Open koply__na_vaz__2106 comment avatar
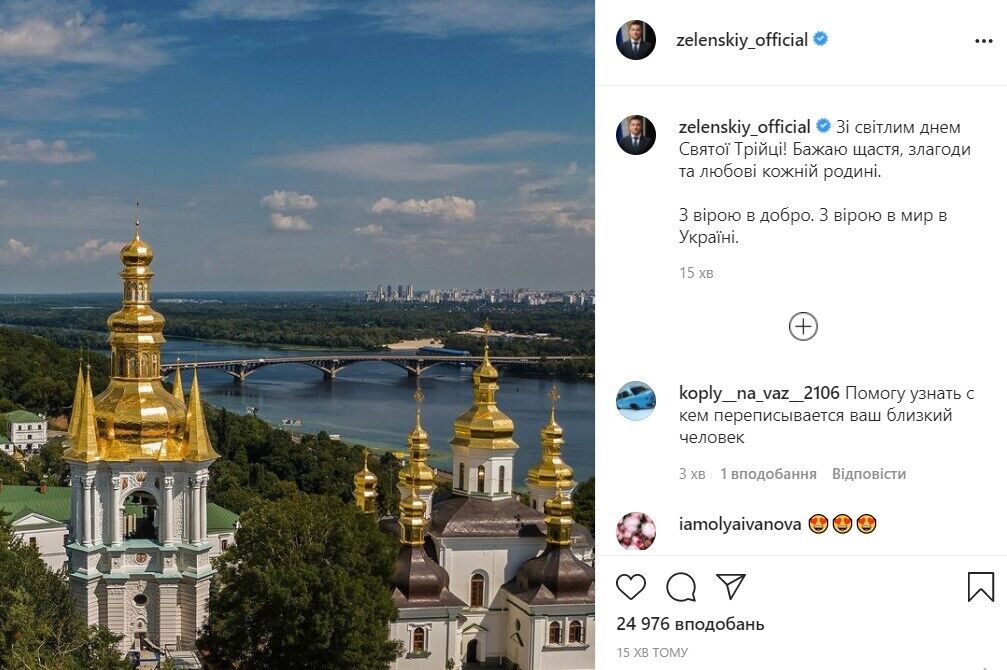 click(x=634, y=394)
